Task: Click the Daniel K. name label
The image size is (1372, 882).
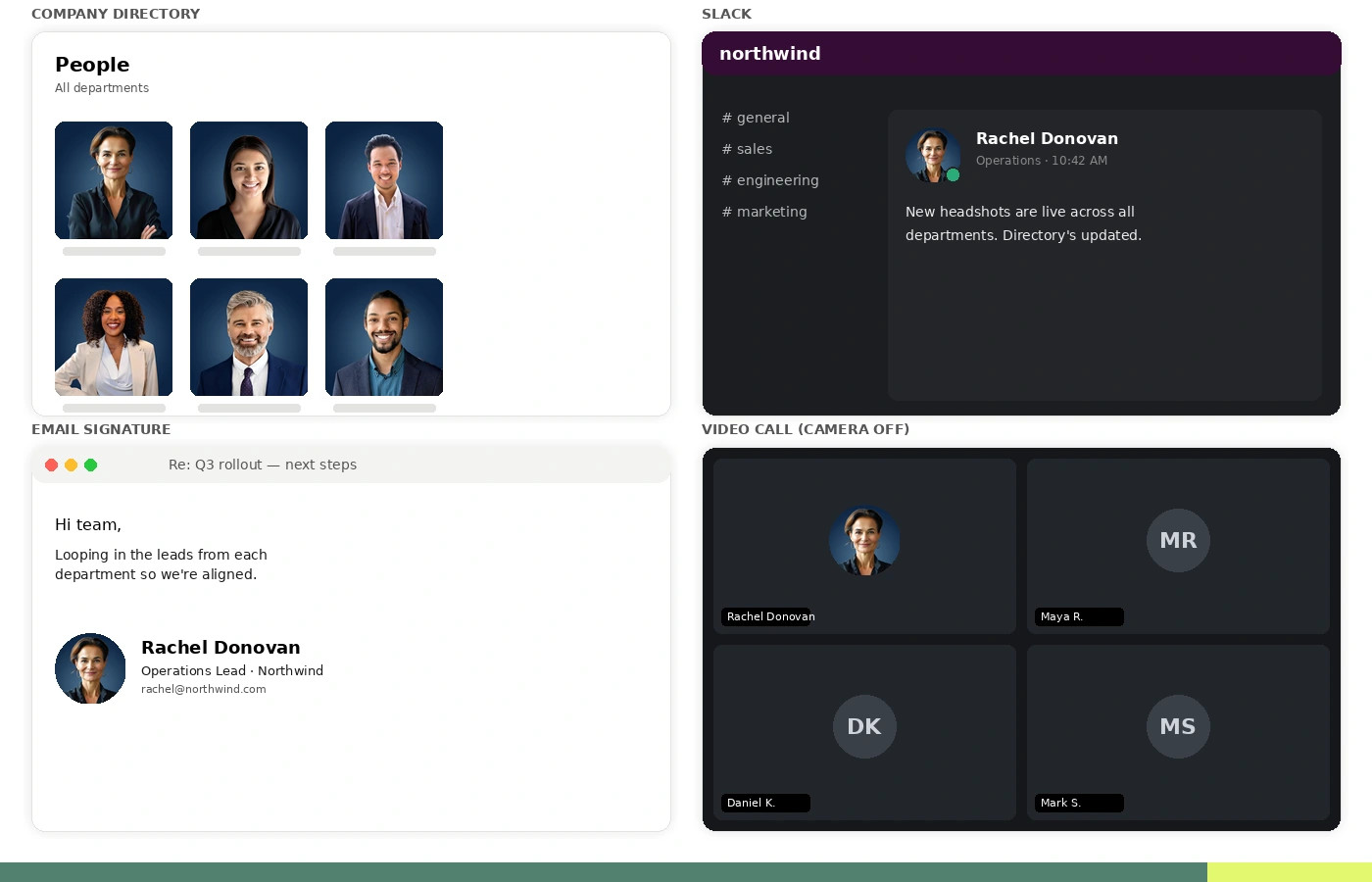Action: click(766, 803)
